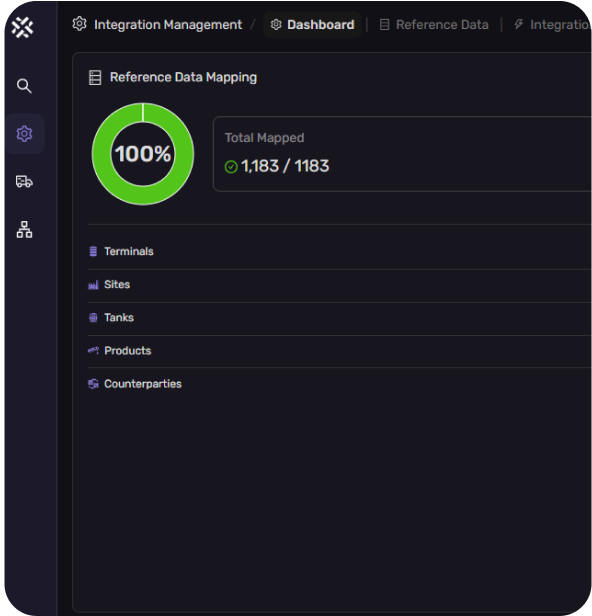The height and width of the screenshot is (616, 592).
Task: Open the delivery truck sidebar icon
Action: point(24,182)
